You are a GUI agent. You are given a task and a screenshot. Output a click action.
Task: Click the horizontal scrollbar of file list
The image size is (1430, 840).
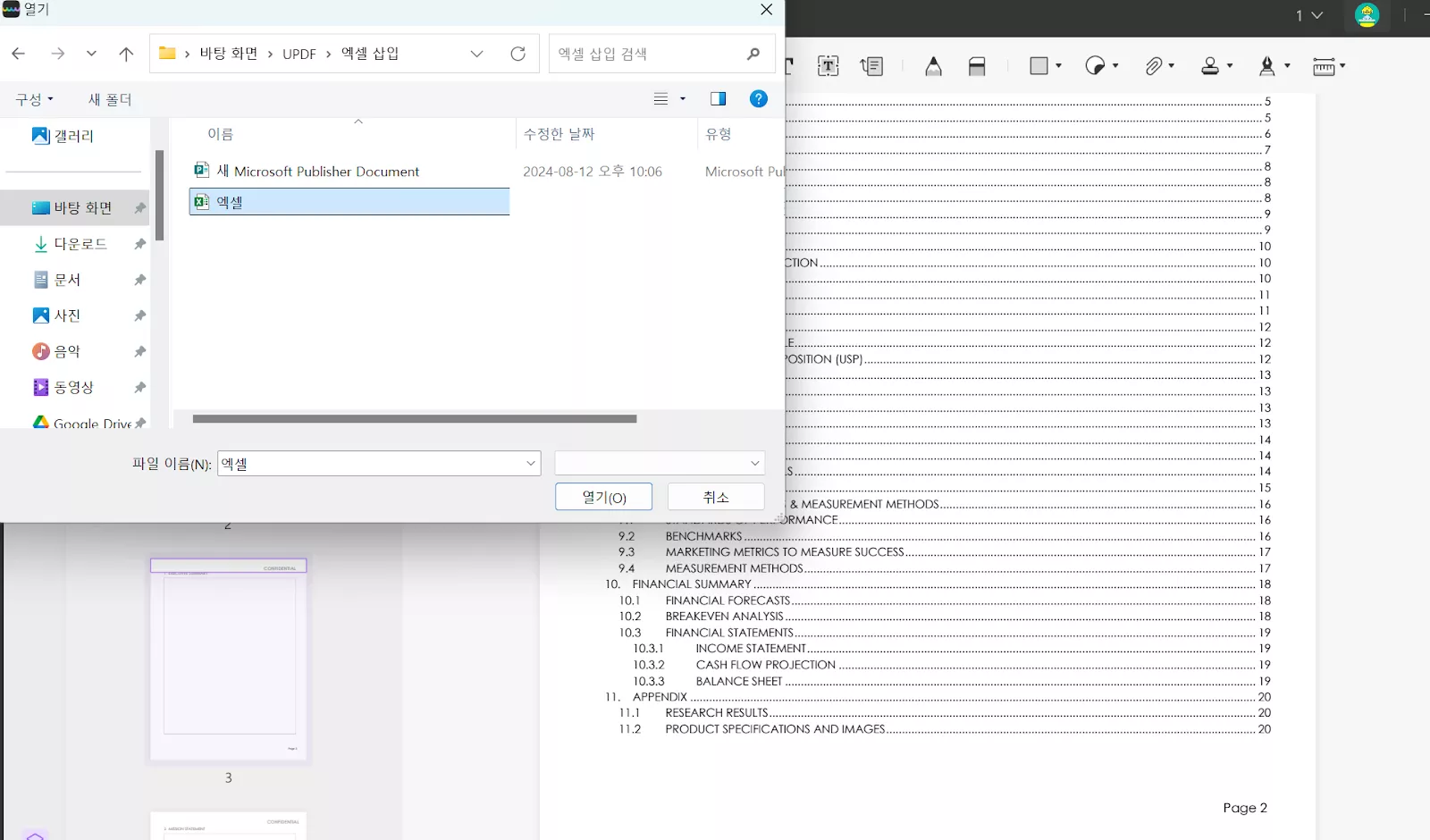[415, 418]
